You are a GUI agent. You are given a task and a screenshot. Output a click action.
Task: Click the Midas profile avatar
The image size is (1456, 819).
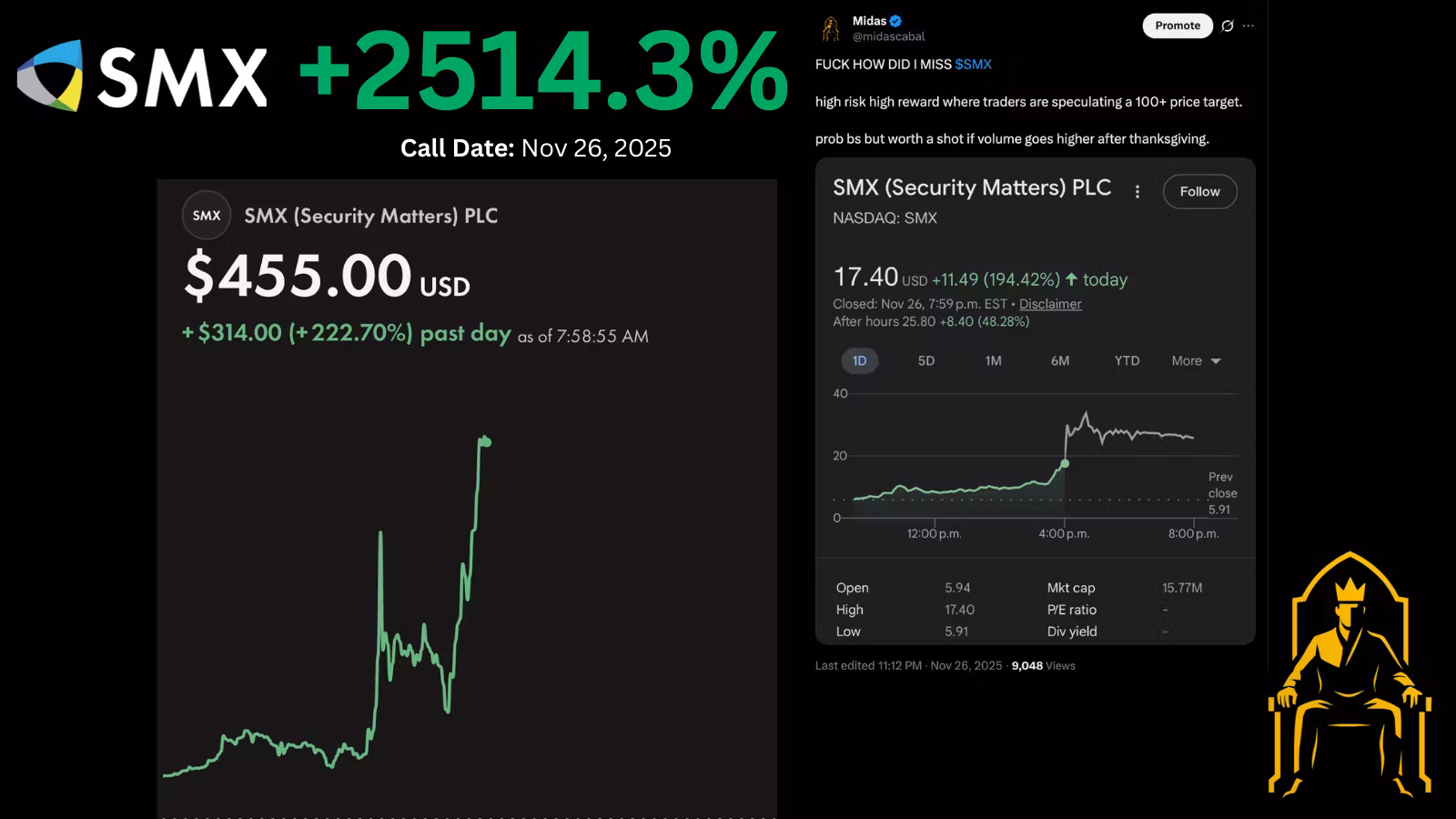(x=831, y=28)
